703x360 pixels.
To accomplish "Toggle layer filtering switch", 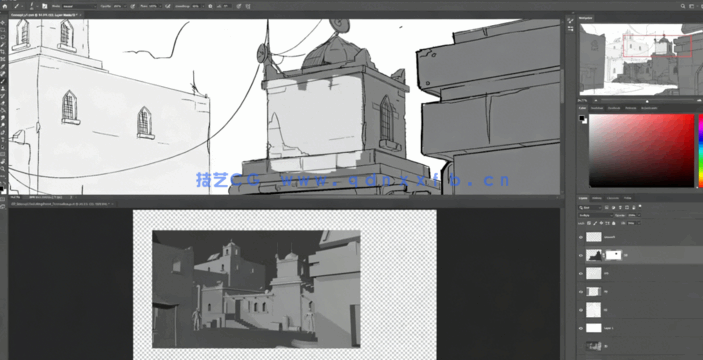I will point(640,206).
